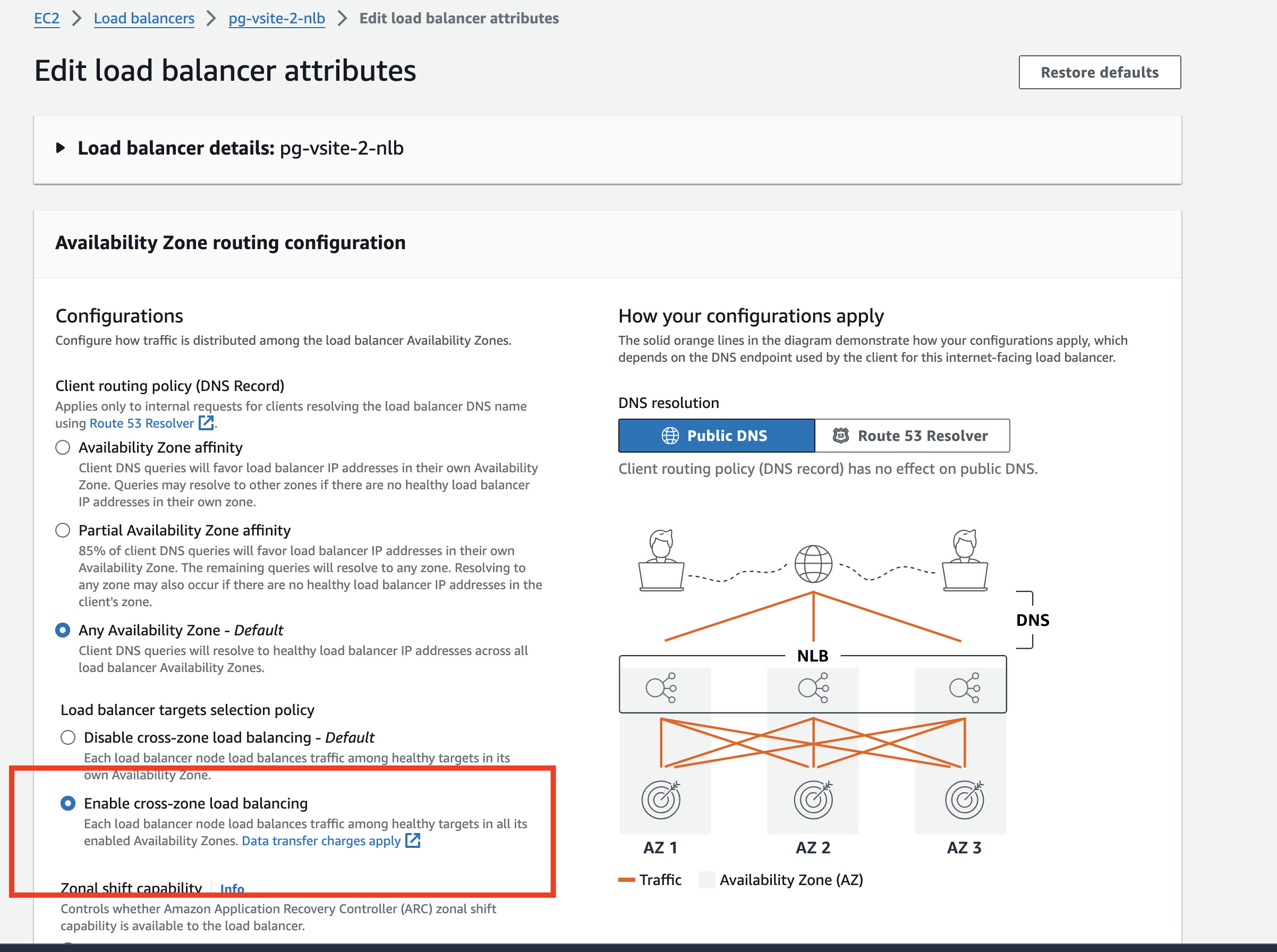The image size is (1277, 952).
Task: Choose Disable cross-zone load balancing
Action: coord(68,737)
